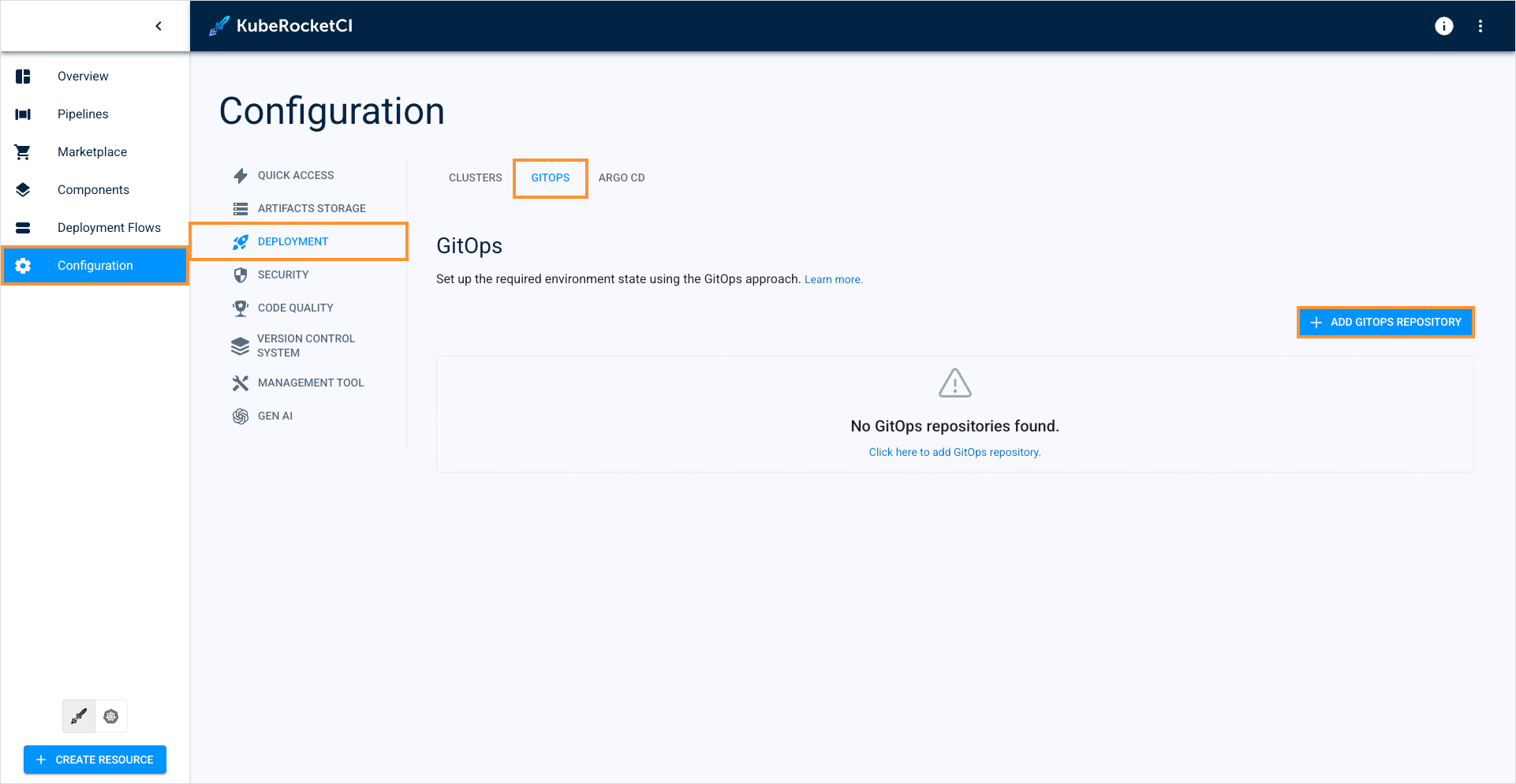Click the Version Control System layers icon
The height and width of the screenshot is (784, 1516).
(241, 345)
